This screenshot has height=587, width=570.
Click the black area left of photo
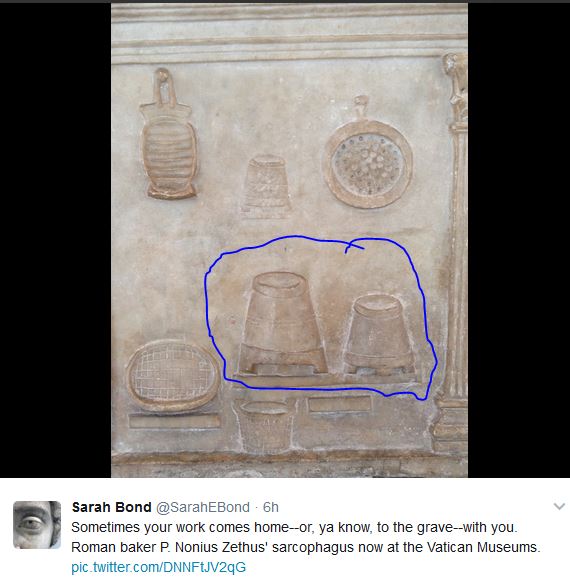pyautogui.click(x=55, y=240)
